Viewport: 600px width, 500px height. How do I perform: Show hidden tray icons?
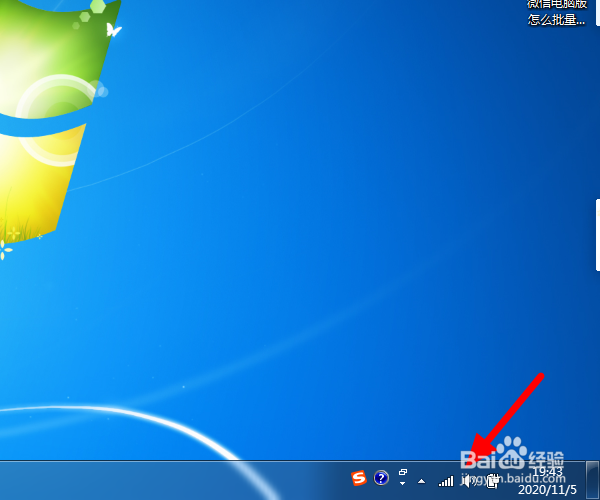[422, 481]
